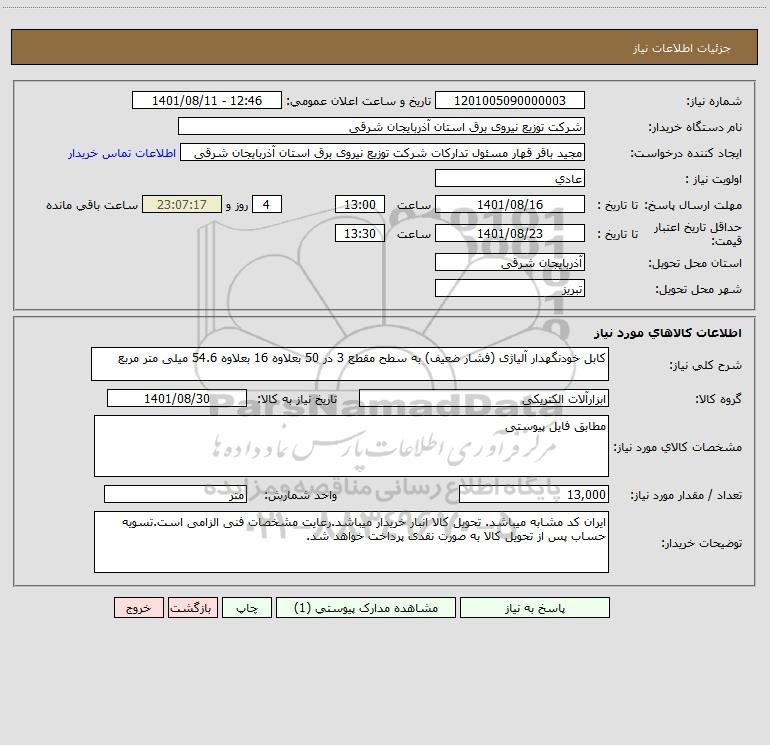This screenshot has width=770, height=745.
Task: Click the unit of measure field متر
Action: [175, 494]
